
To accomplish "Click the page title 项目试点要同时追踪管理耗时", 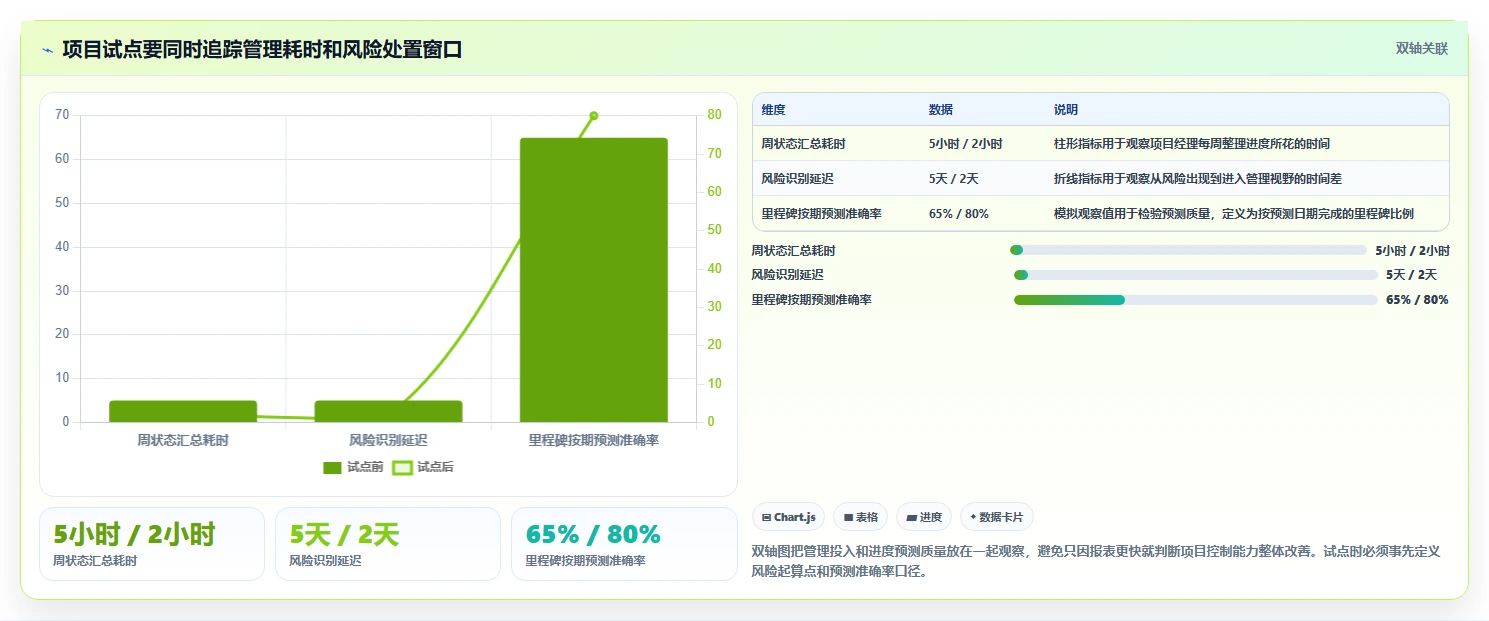I will [262, 49].
